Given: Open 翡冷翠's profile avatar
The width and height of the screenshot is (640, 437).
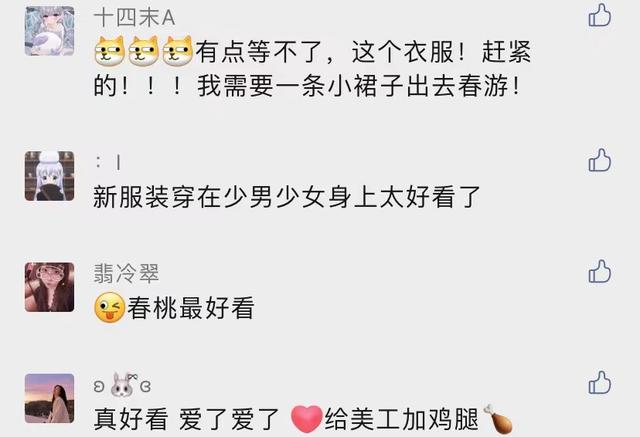Looking at the screenshot, I should pos(49,287).
